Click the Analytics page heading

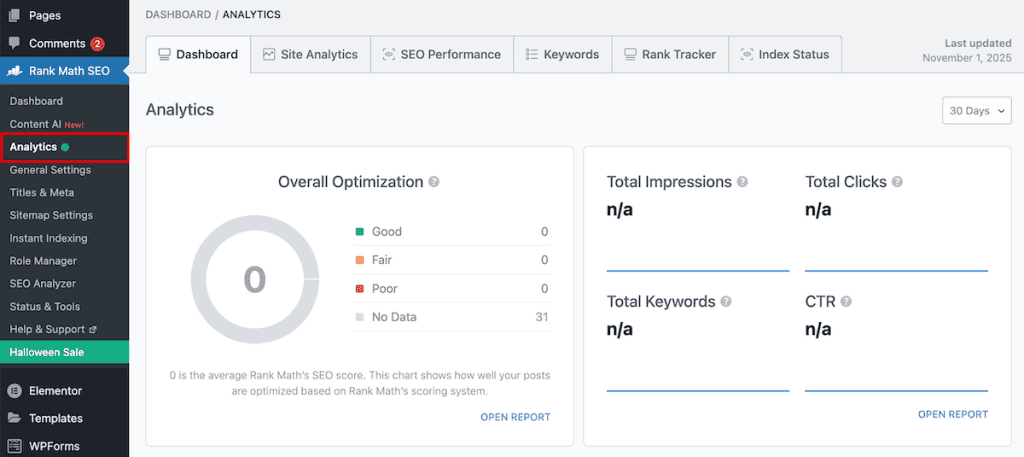(x=180, y=110)
